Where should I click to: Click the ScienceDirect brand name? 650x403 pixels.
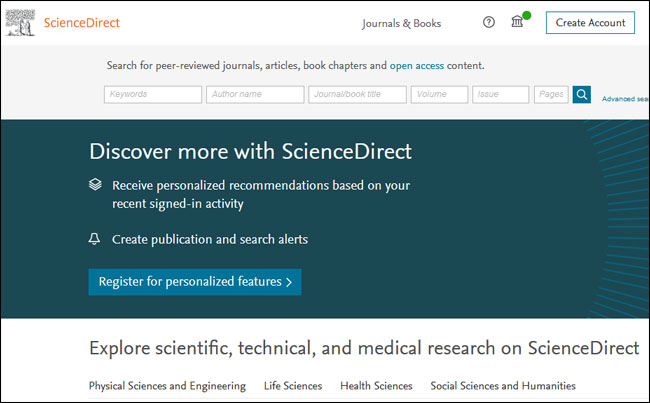82,23
